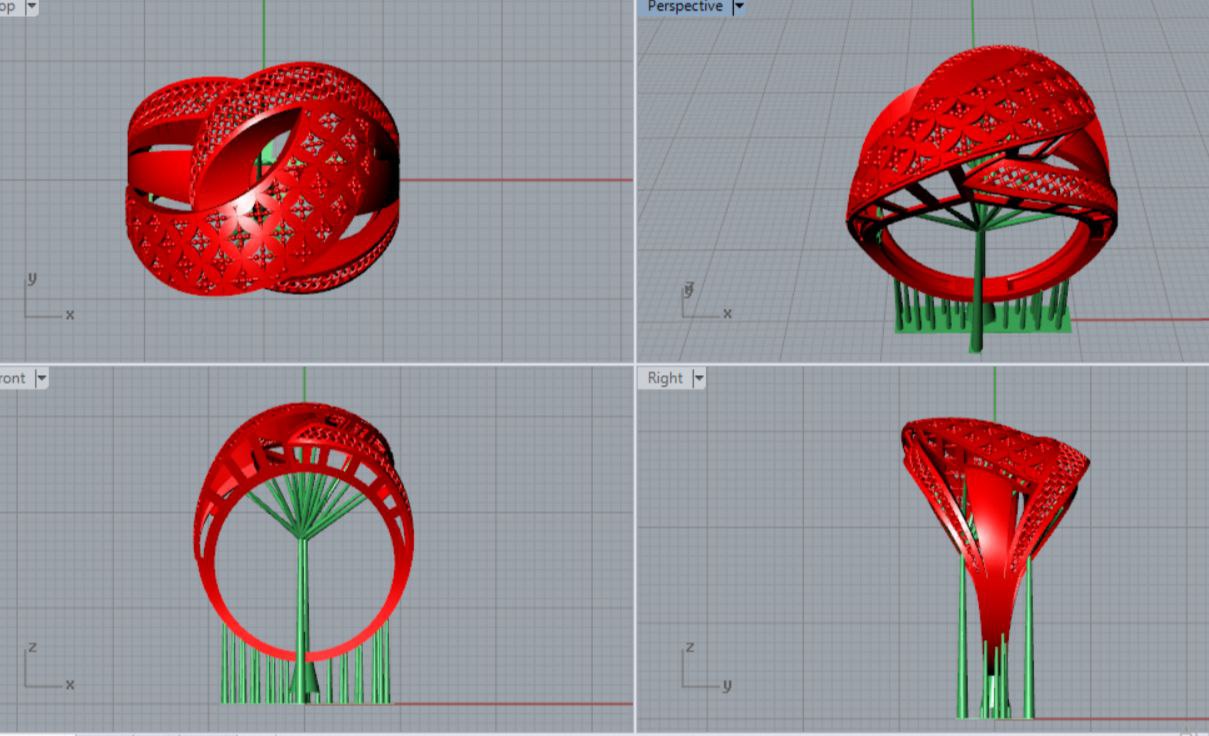Click the horizontal divider between Perspective and Right

pos(920,364)
